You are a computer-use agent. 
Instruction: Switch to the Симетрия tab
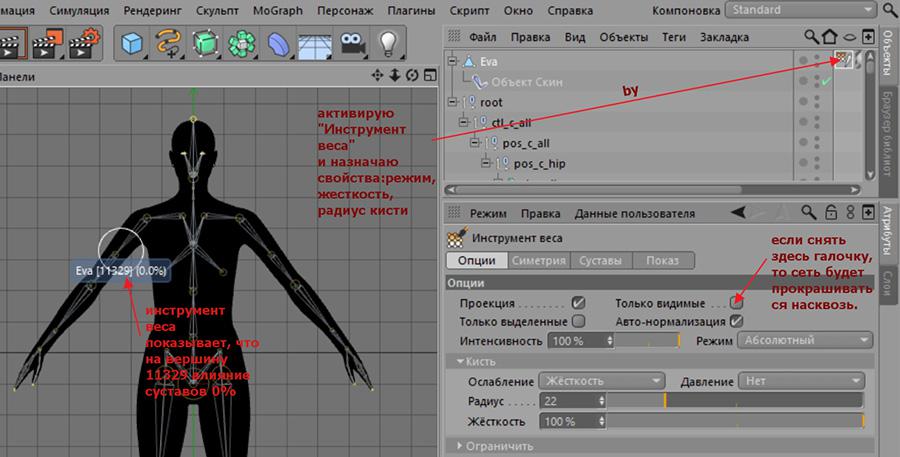point(538,260)
